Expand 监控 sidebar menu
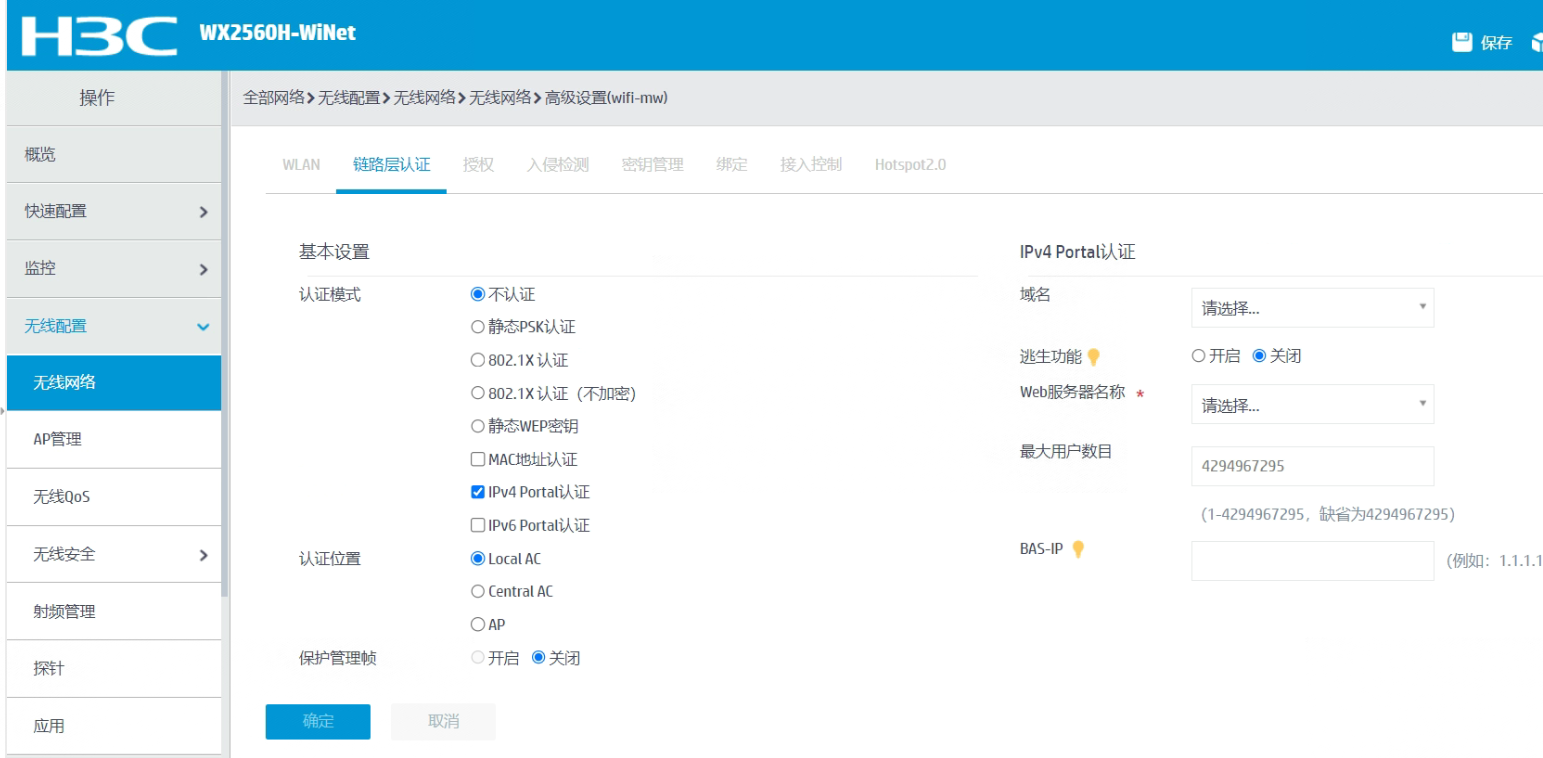Image resolution: width=1543 pixels, height=758 pixels. pyautogui.click(x=113, y=268)
